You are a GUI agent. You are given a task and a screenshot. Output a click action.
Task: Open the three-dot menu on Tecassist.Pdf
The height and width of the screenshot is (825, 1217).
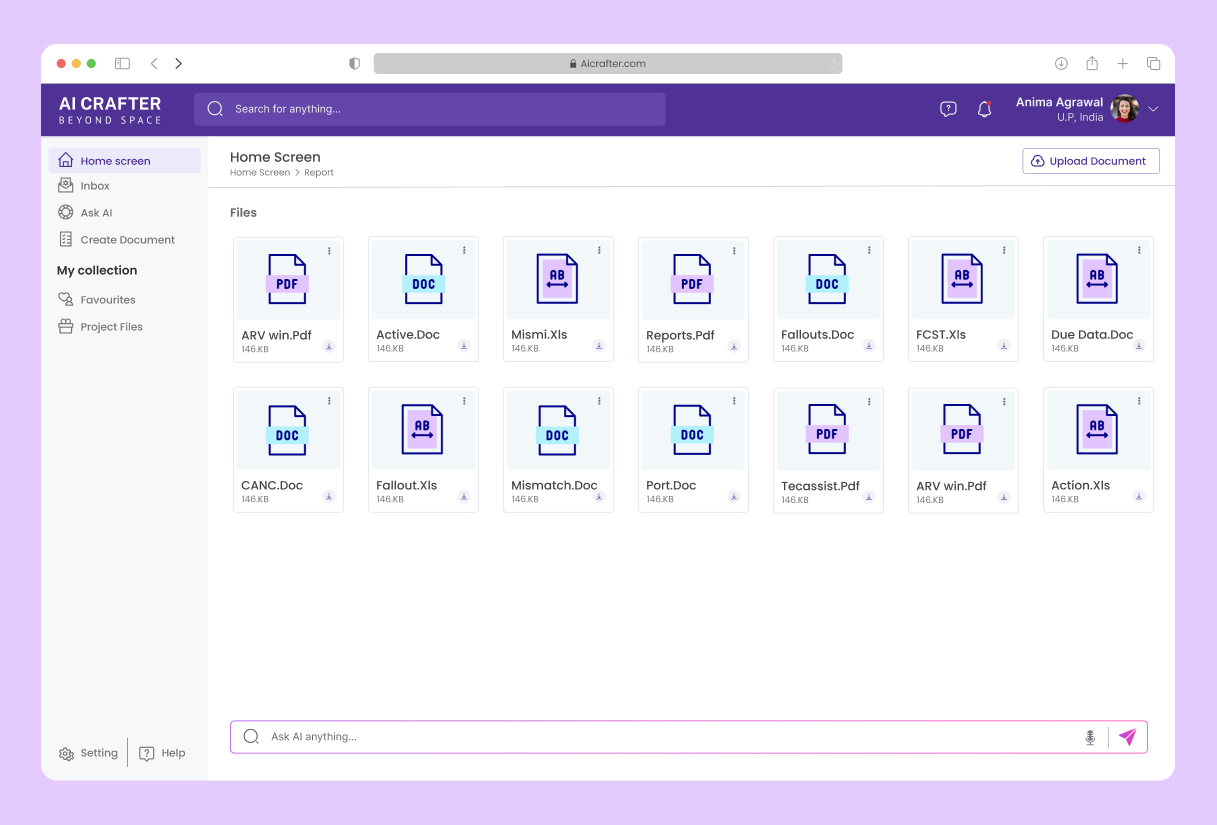868,399
